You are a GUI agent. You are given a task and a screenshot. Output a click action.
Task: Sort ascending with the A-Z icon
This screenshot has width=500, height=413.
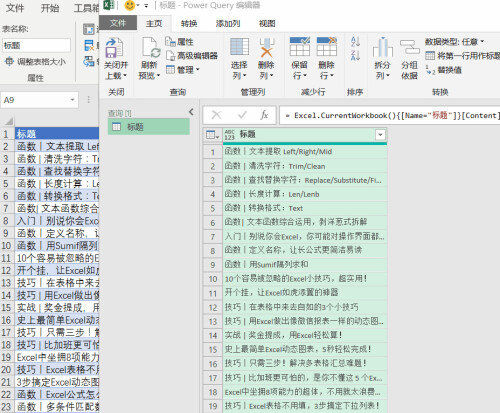point(355,42)
